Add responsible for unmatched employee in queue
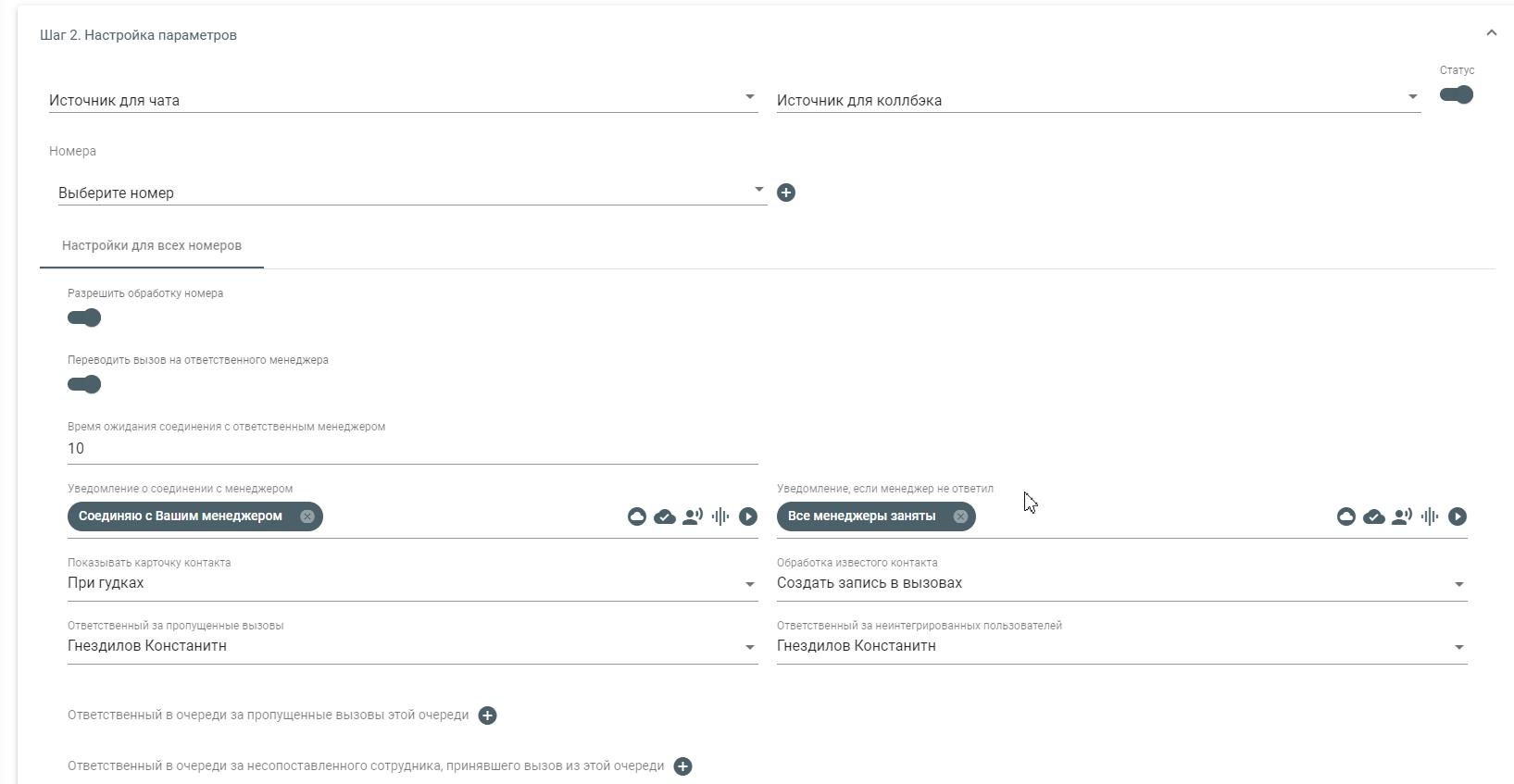1514x784 pixels. coord(683,766)
